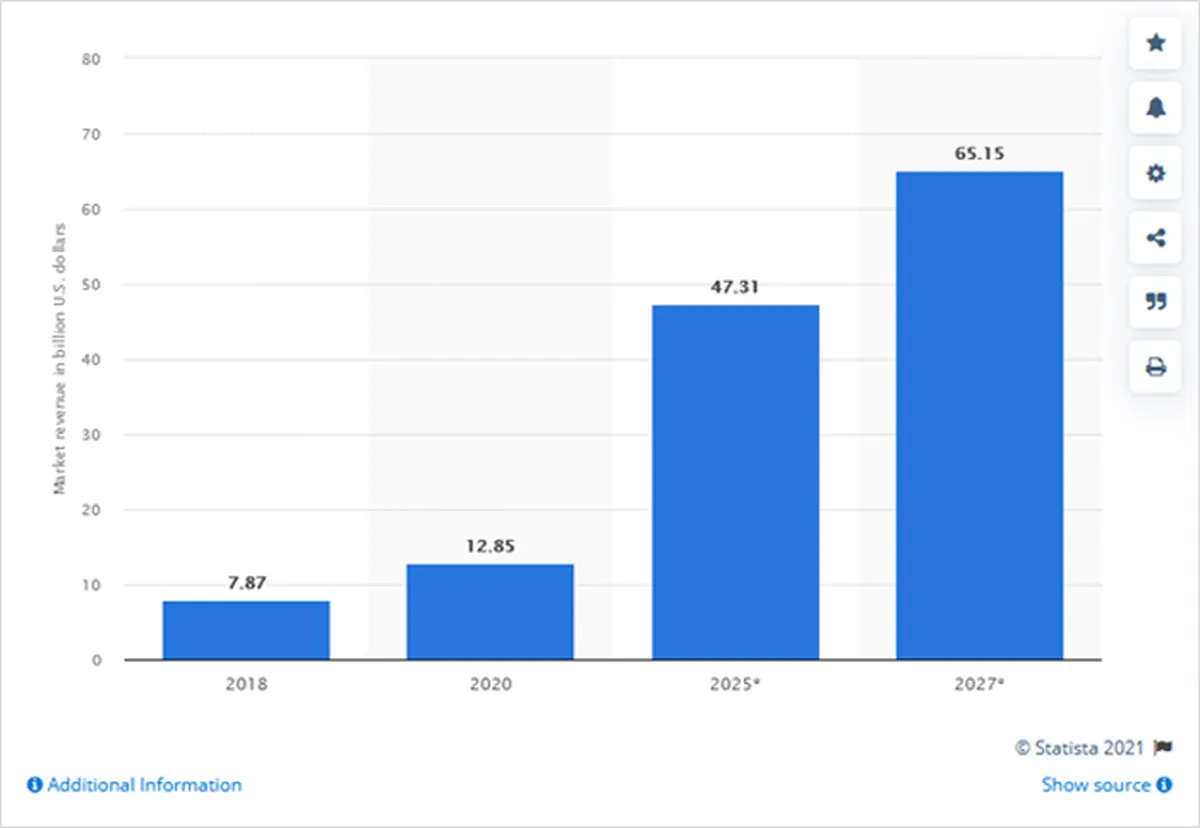Screen dimensions: 1200x828
Task: Click the 47.31 value label
Action: 735,287
